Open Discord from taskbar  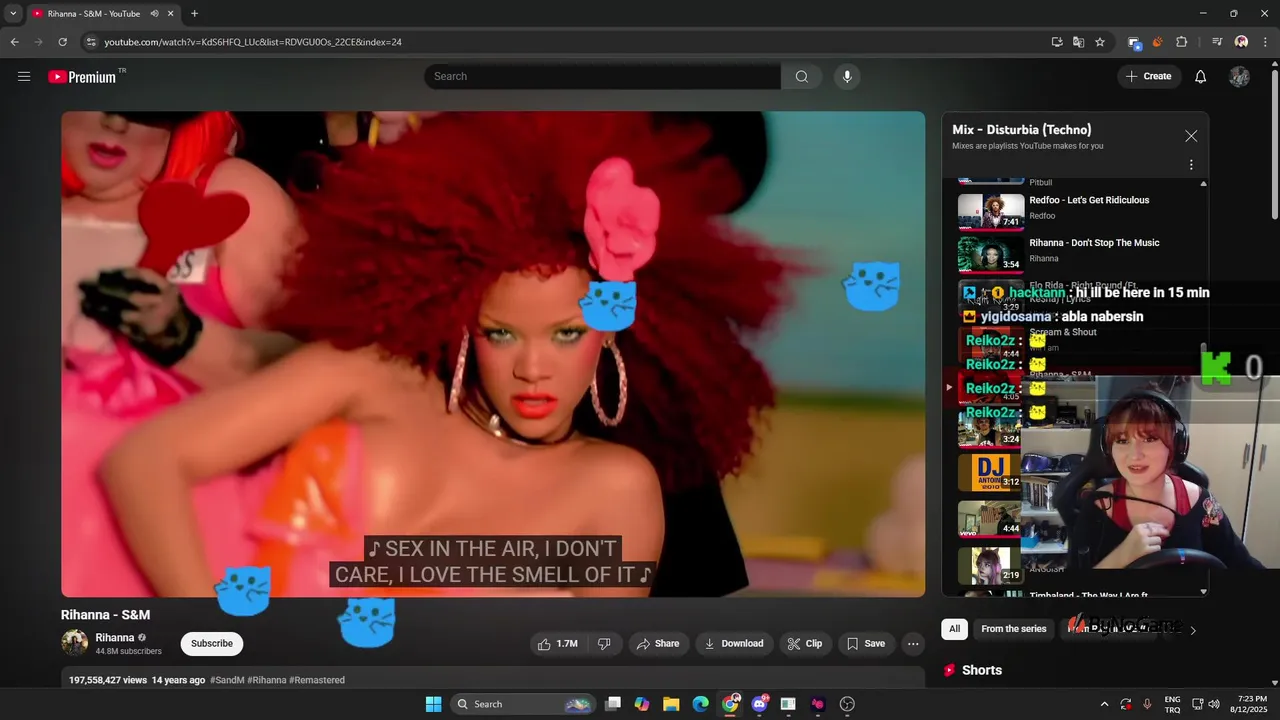coord(759,704)
